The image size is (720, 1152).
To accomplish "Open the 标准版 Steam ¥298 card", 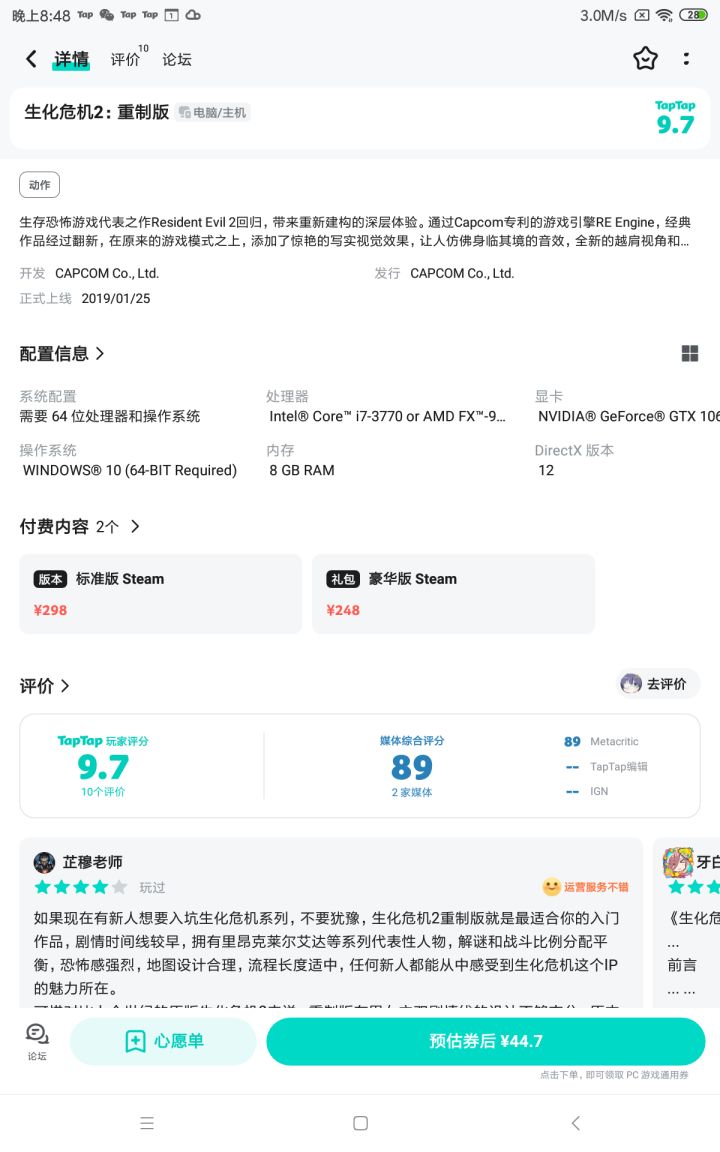I will (161, 594).
